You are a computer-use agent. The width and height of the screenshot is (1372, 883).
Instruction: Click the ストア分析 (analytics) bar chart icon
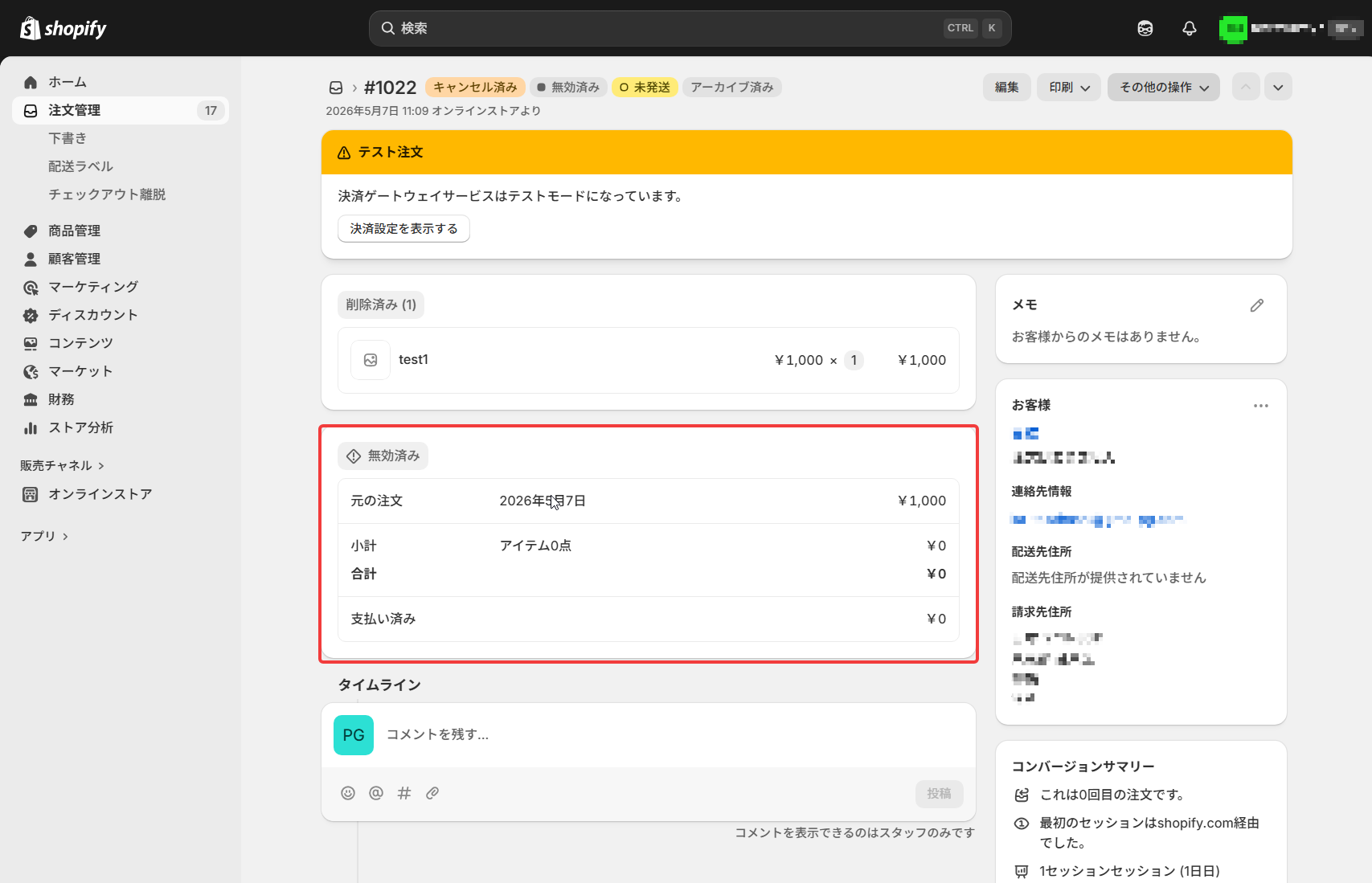31,427
